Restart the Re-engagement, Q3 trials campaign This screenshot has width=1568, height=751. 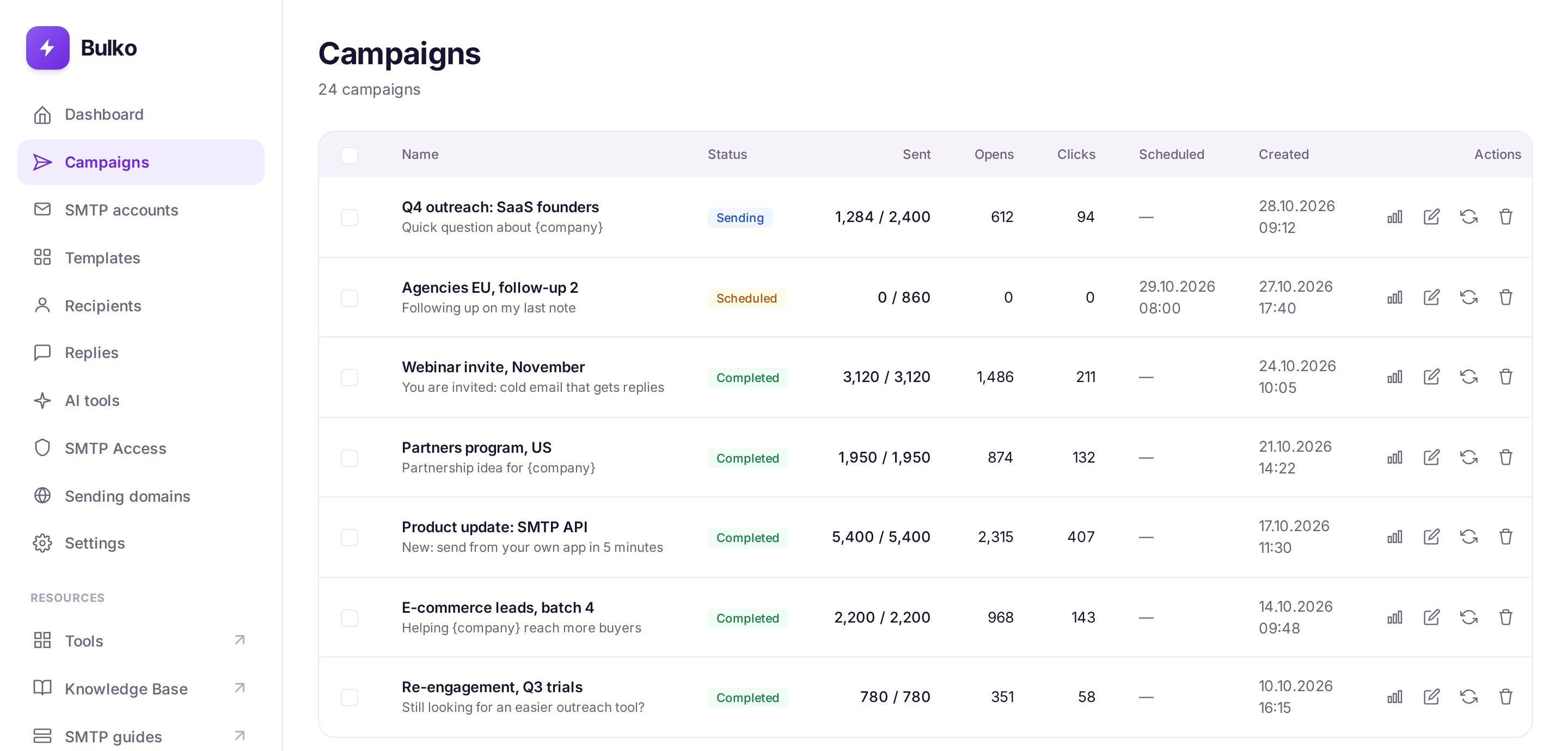point(1469,697)
